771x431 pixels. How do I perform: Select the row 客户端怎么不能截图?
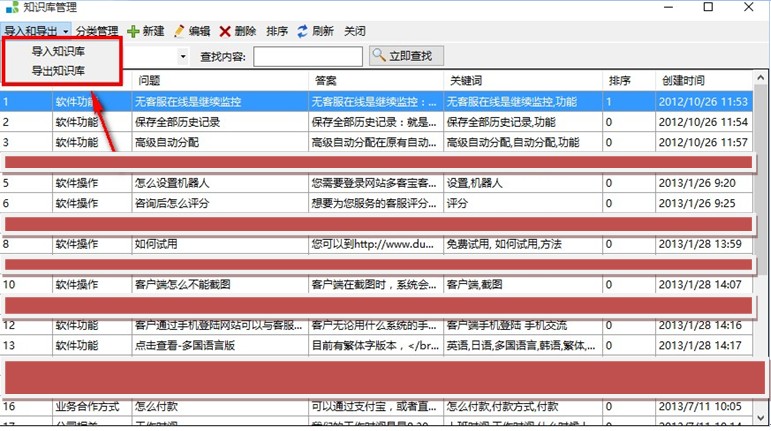(x=220, y=284)
